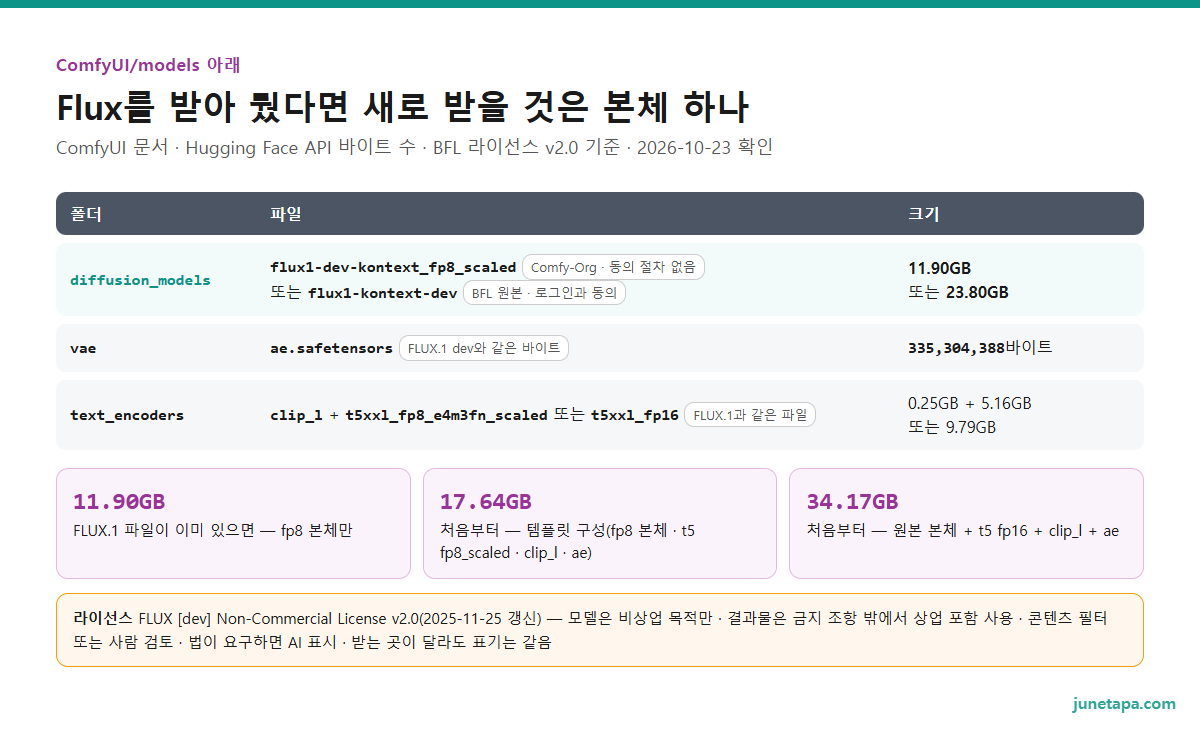
Task: Click the '17.64GB' summary card heading
Action: 486,501
